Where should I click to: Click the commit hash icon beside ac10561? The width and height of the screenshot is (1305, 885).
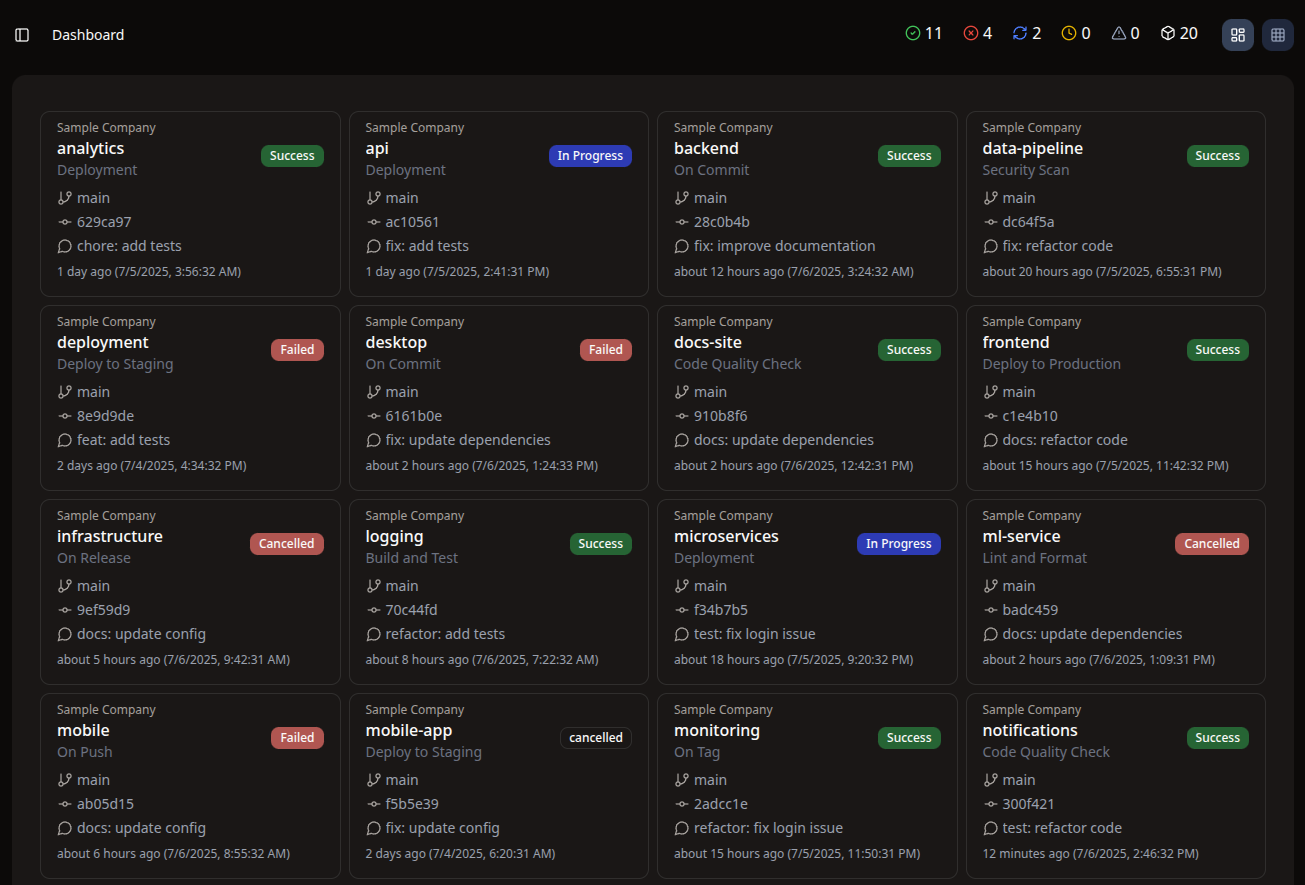click(x=373, y=221)
